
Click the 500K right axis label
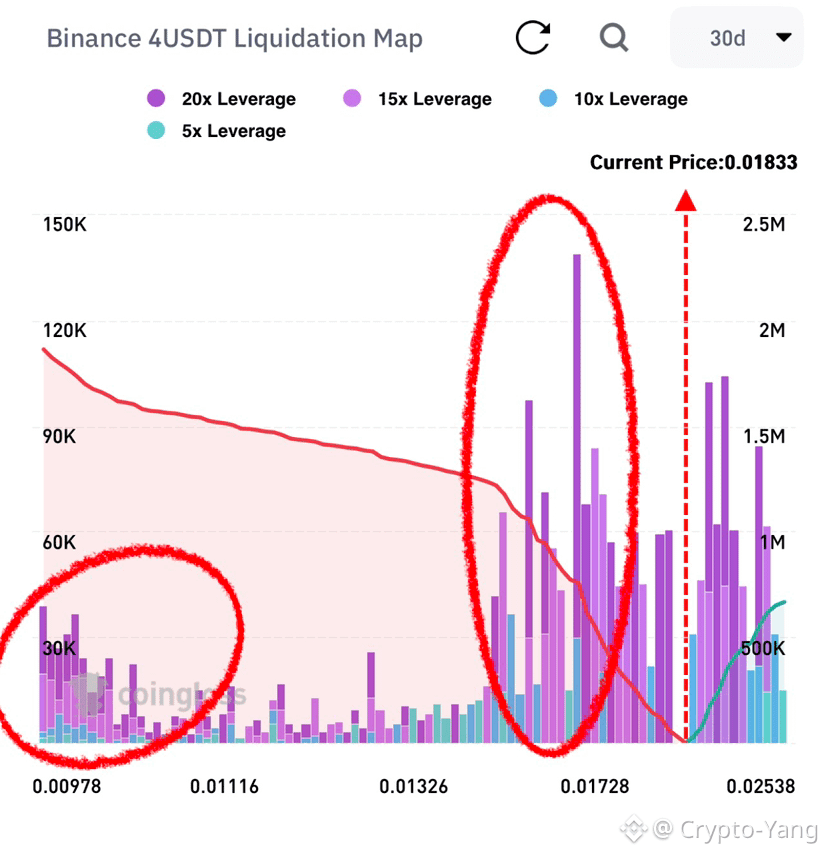(763, 648)
